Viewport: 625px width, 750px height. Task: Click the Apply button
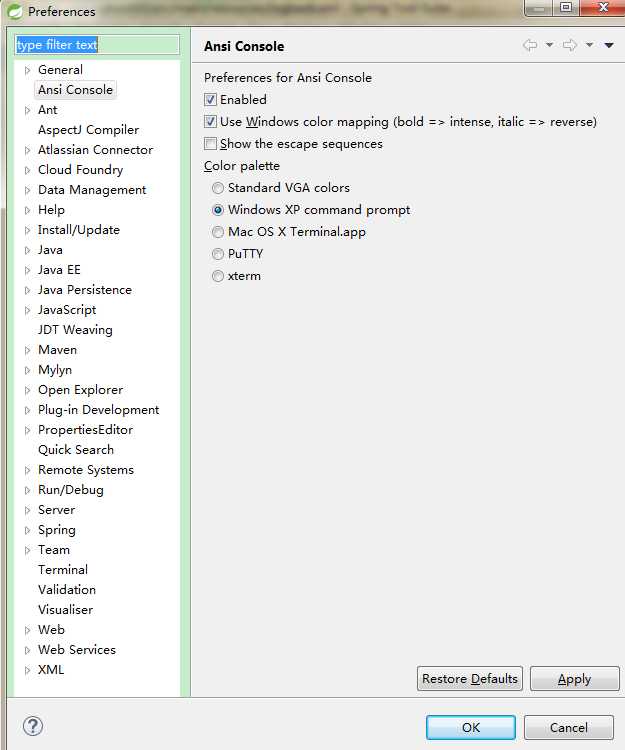[574, 679]
